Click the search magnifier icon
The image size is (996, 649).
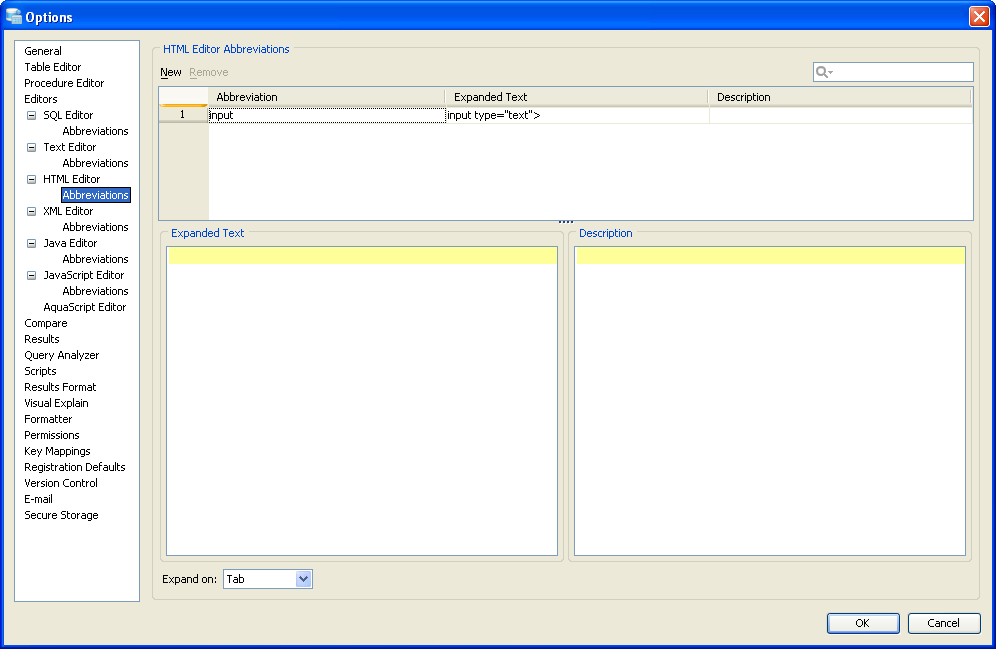coord(823,72)
